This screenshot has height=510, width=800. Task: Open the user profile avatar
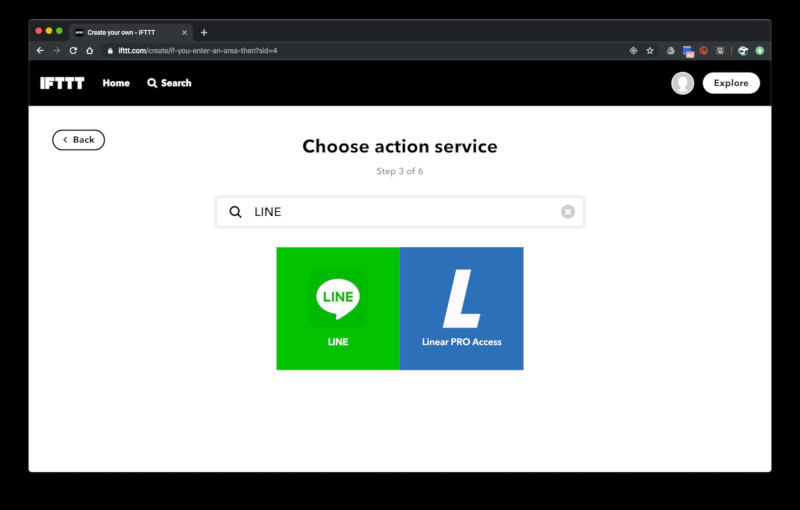682,83
